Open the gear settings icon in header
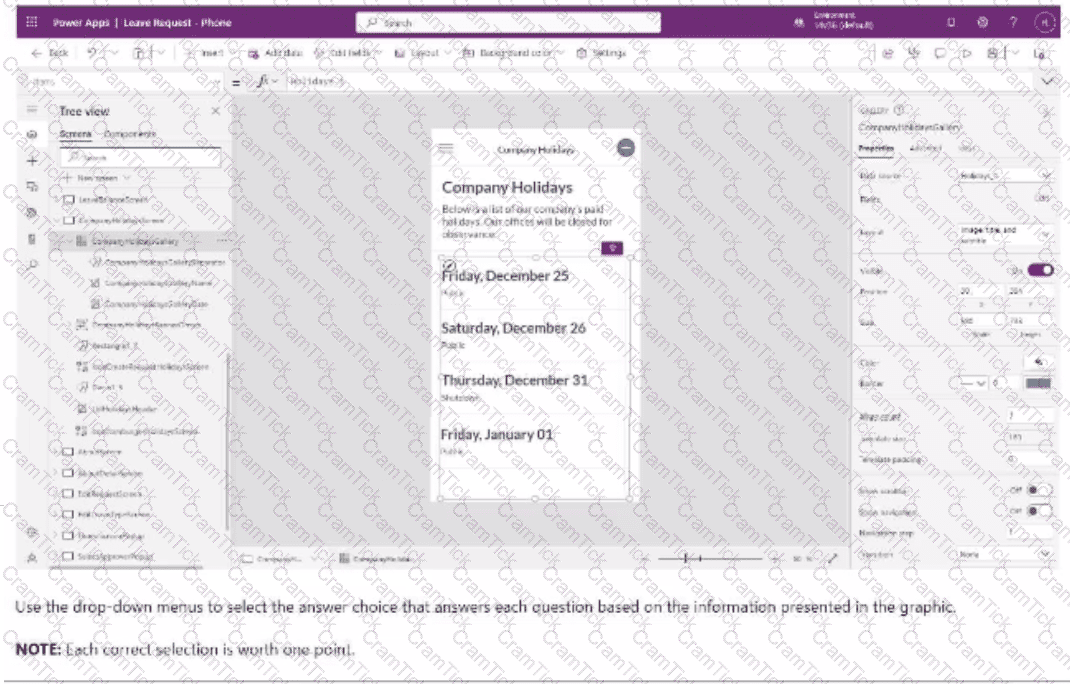The width and height of the screenshot is (1070, 684). click(x=982, y=23)
